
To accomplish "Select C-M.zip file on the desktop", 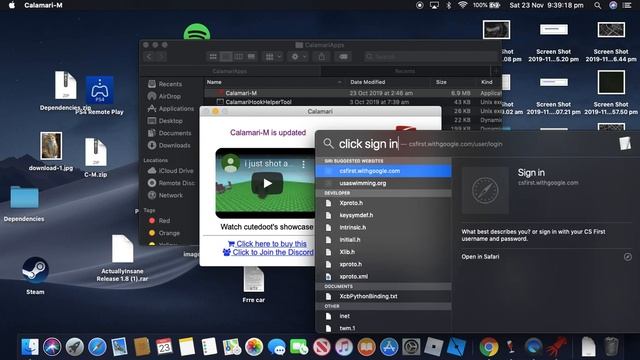I will (x=96, y=152).
